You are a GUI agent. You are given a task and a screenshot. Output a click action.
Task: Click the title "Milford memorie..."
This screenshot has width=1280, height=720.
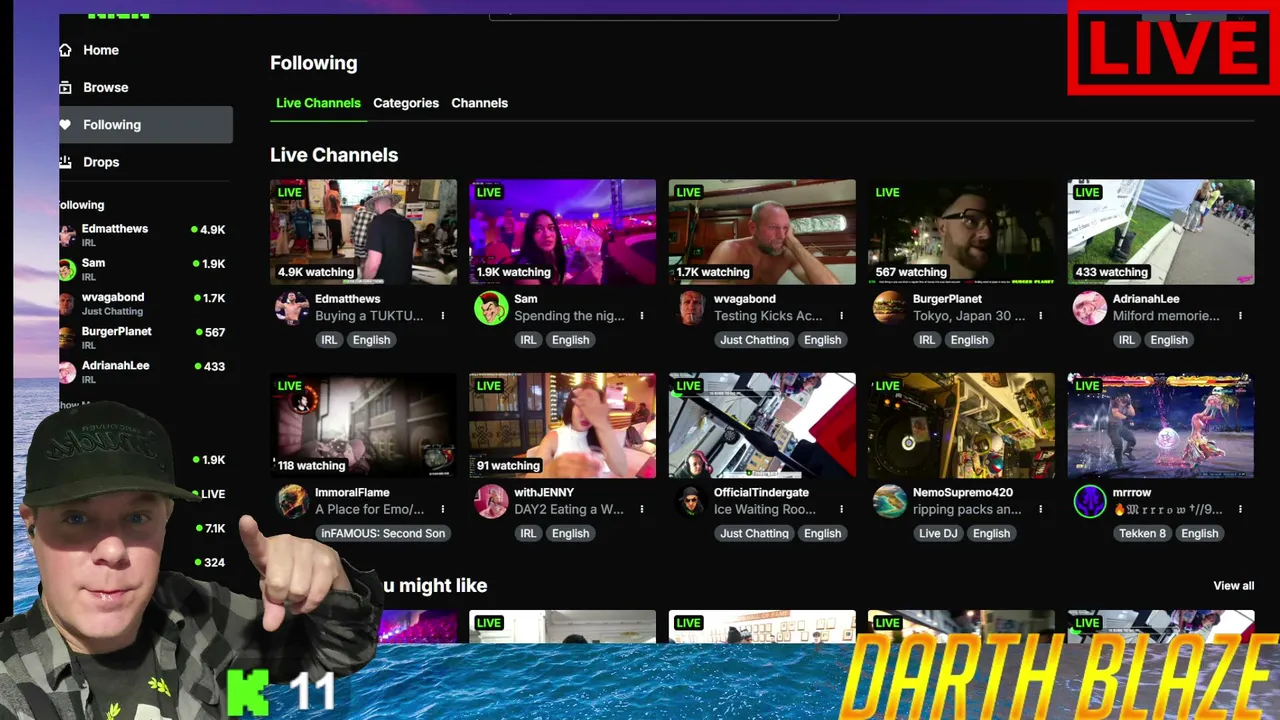tap(1166, 316)
